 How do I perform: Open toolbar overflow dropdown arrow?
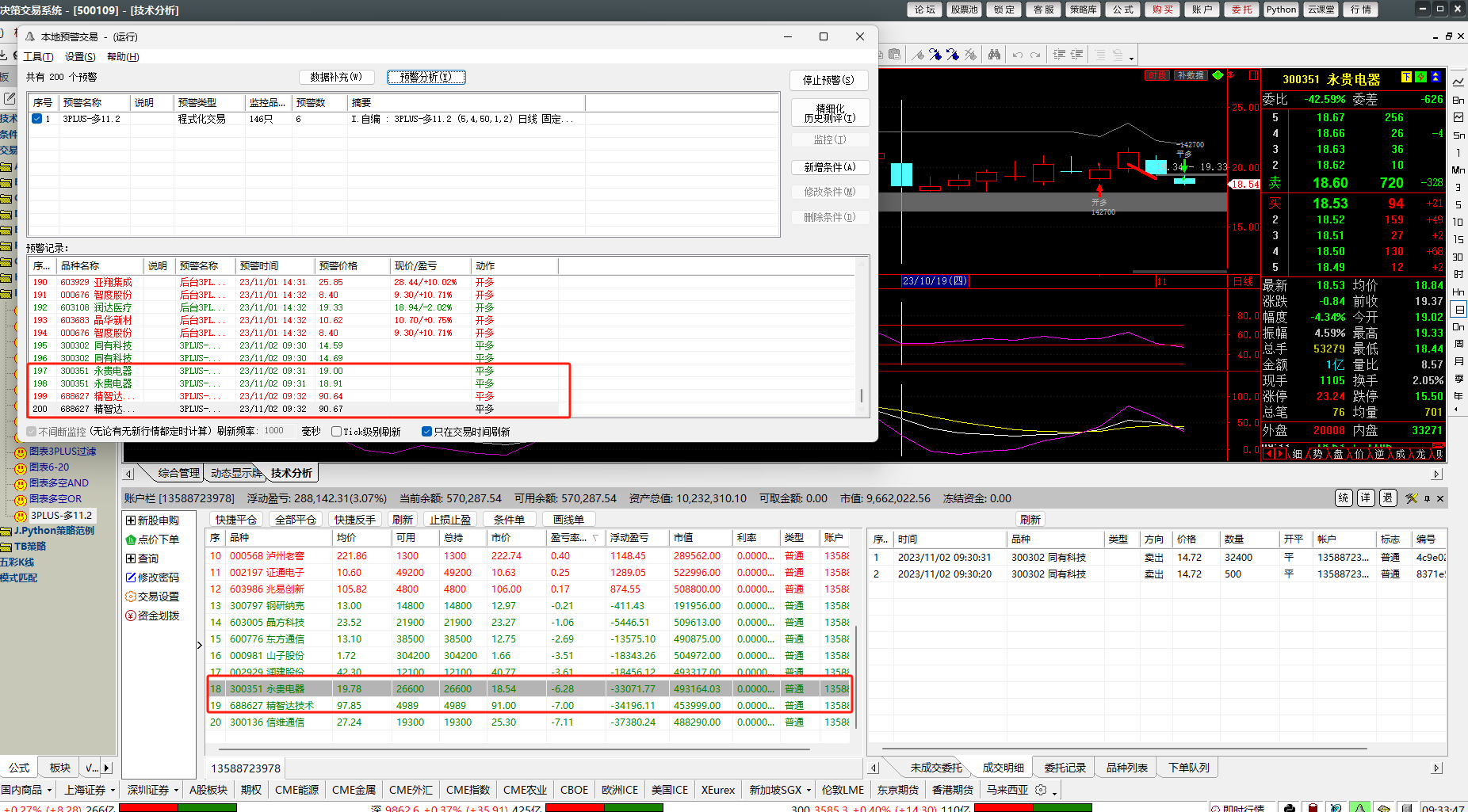tap(1132, 57)
